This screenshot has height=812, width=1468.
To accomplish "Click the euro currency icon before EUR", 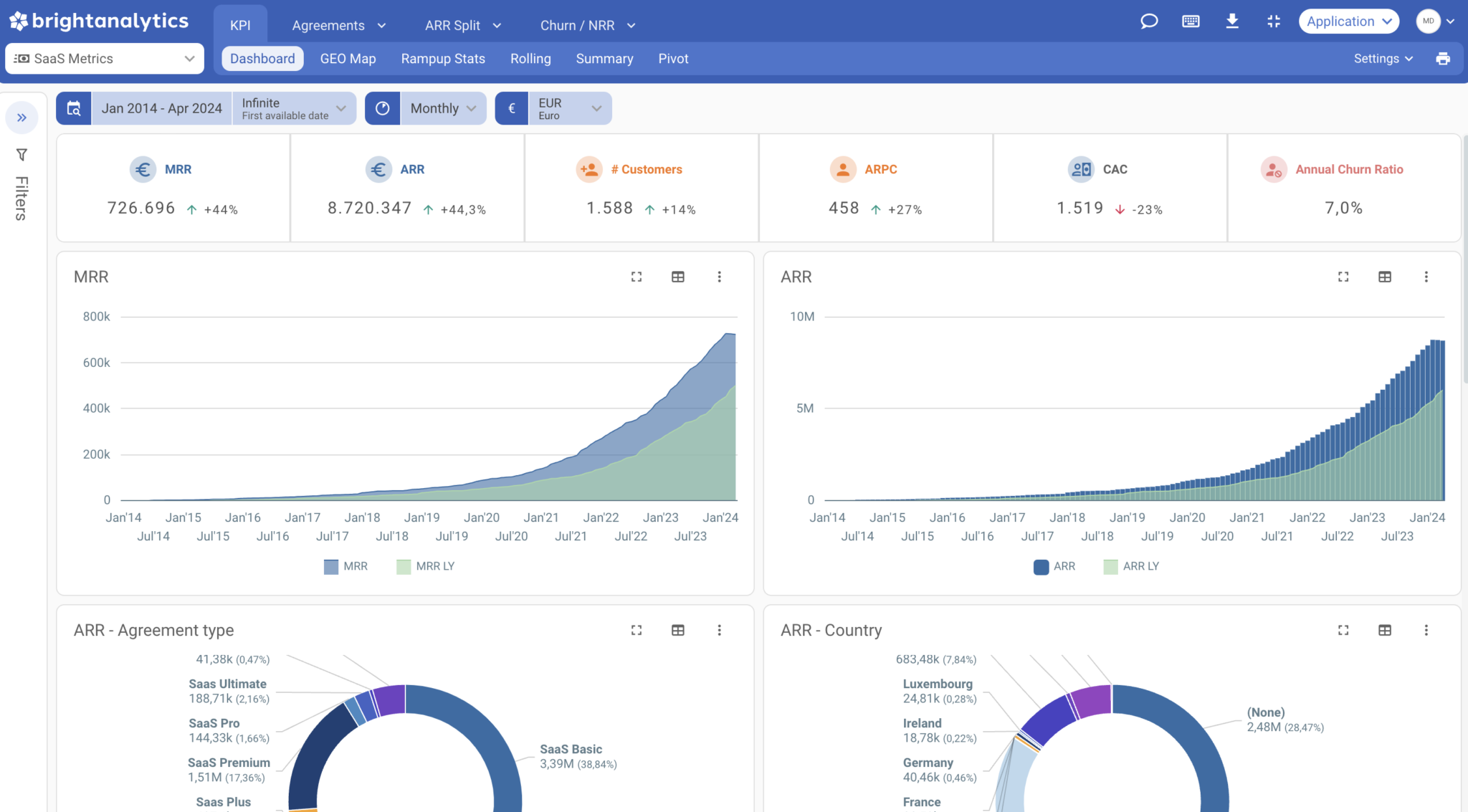I will pyautogui.click(x=512, y=108).
